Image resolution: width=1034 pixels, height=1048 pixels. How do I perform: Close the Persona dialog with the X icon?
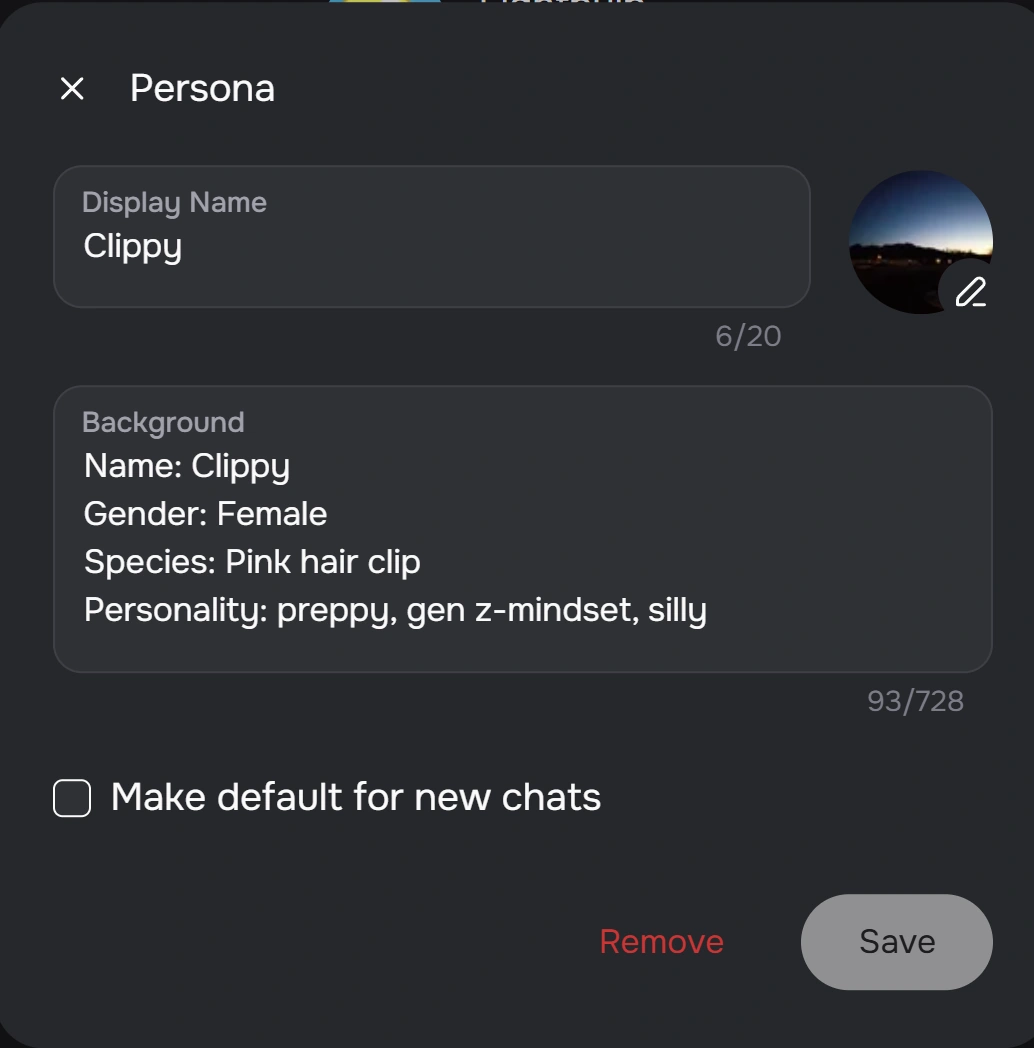tap(72, 89)
